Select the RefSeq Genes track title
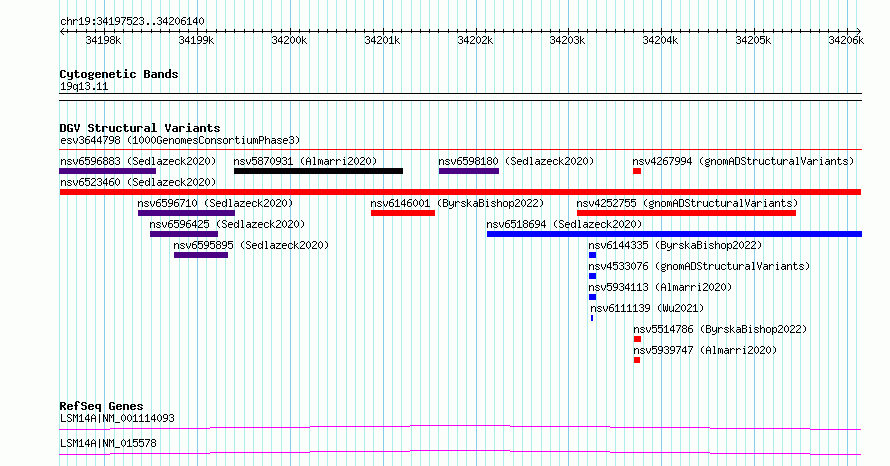This screenshot has height=466, width=890. click(101, 406)
